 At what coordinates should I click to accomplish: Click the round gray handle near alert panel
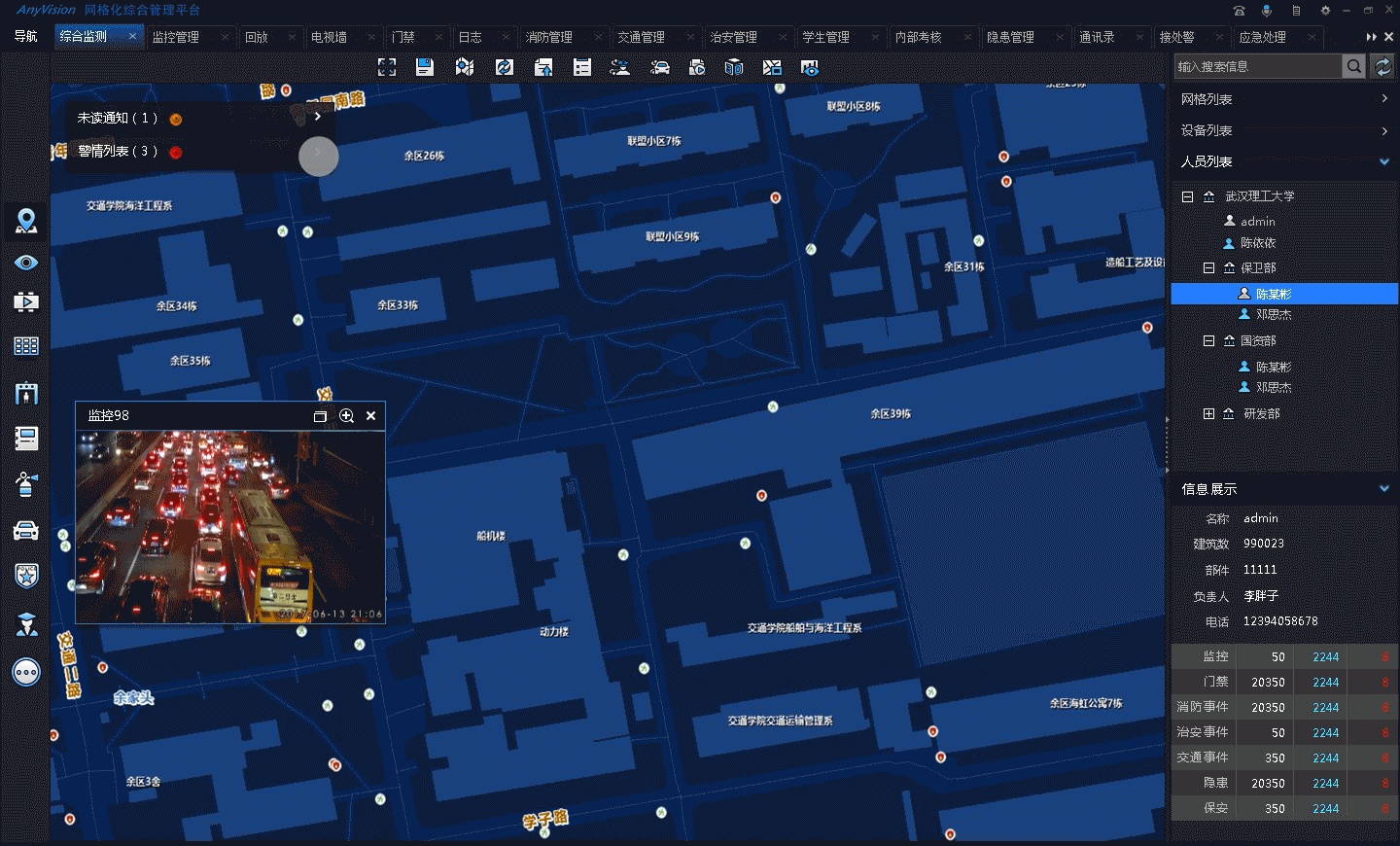[318, 156]
